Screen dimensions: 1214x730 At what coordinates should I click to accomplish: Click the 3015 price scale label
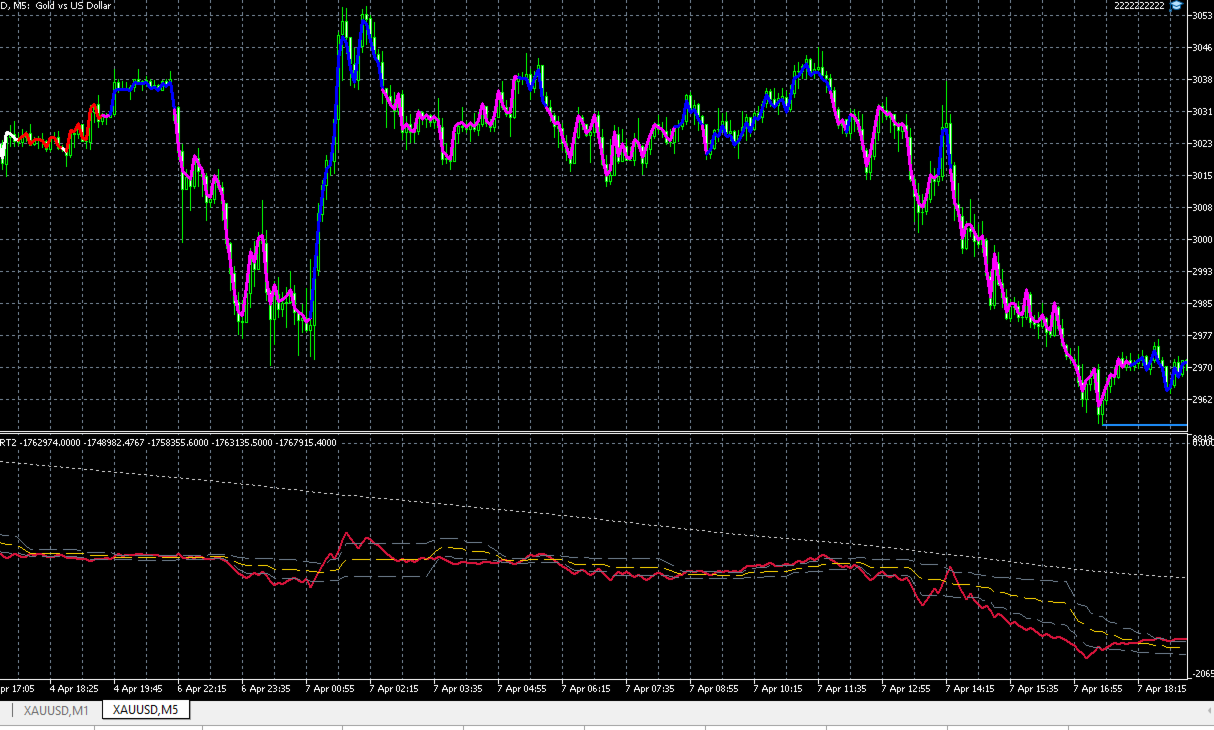pyautogui.click(x=1201, y=176)
